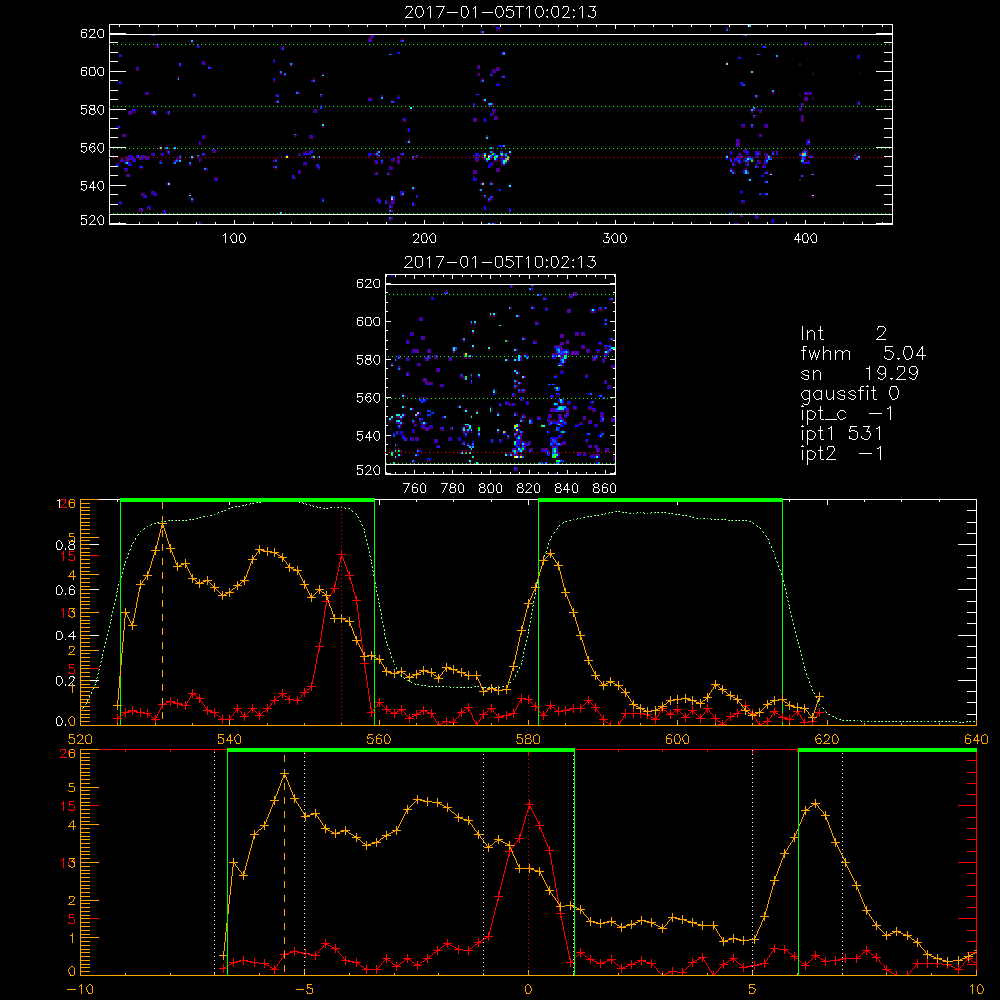This screenshot has width=1000, height=1000.
Task: Select the "ipt_c -1" readout line
Action: tap(847, 414)
